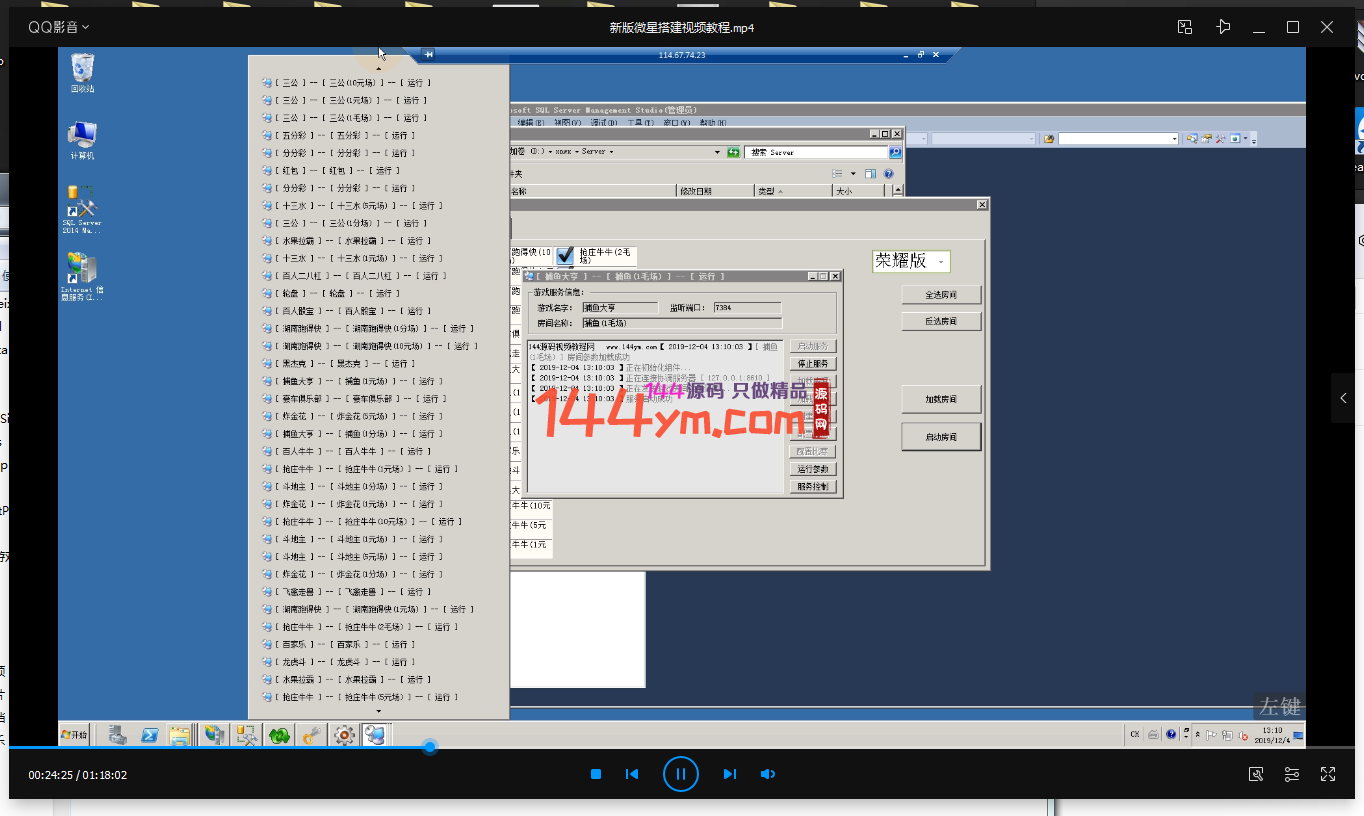Screen dimensions: 1364x816
Task: Enter fullscreen mode in player
Action: click(1328, 774)
